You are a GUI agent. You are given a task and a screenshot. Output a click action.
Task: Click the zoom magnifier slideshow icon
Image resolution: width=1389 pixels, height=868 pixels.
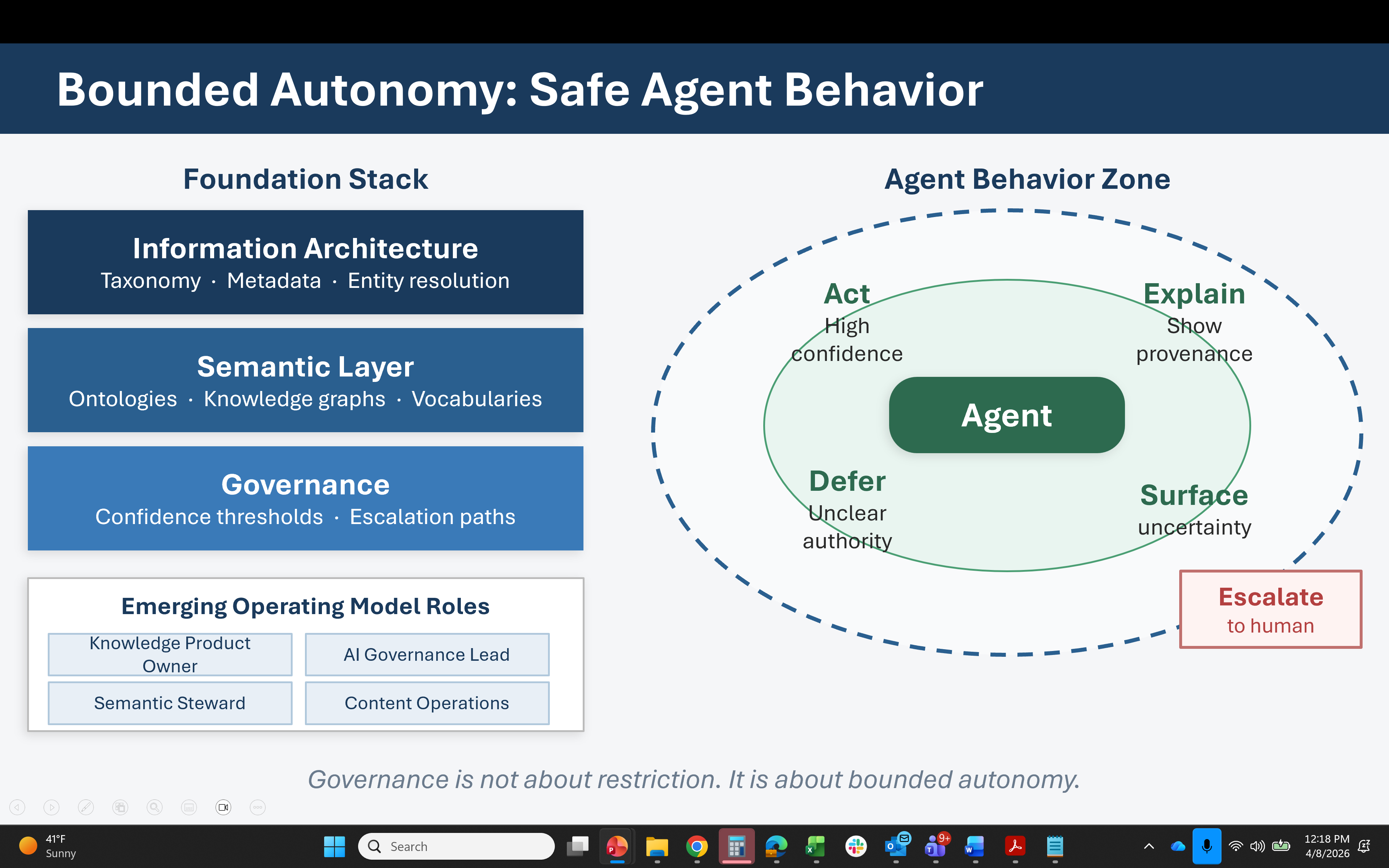[x=154, y=808]
